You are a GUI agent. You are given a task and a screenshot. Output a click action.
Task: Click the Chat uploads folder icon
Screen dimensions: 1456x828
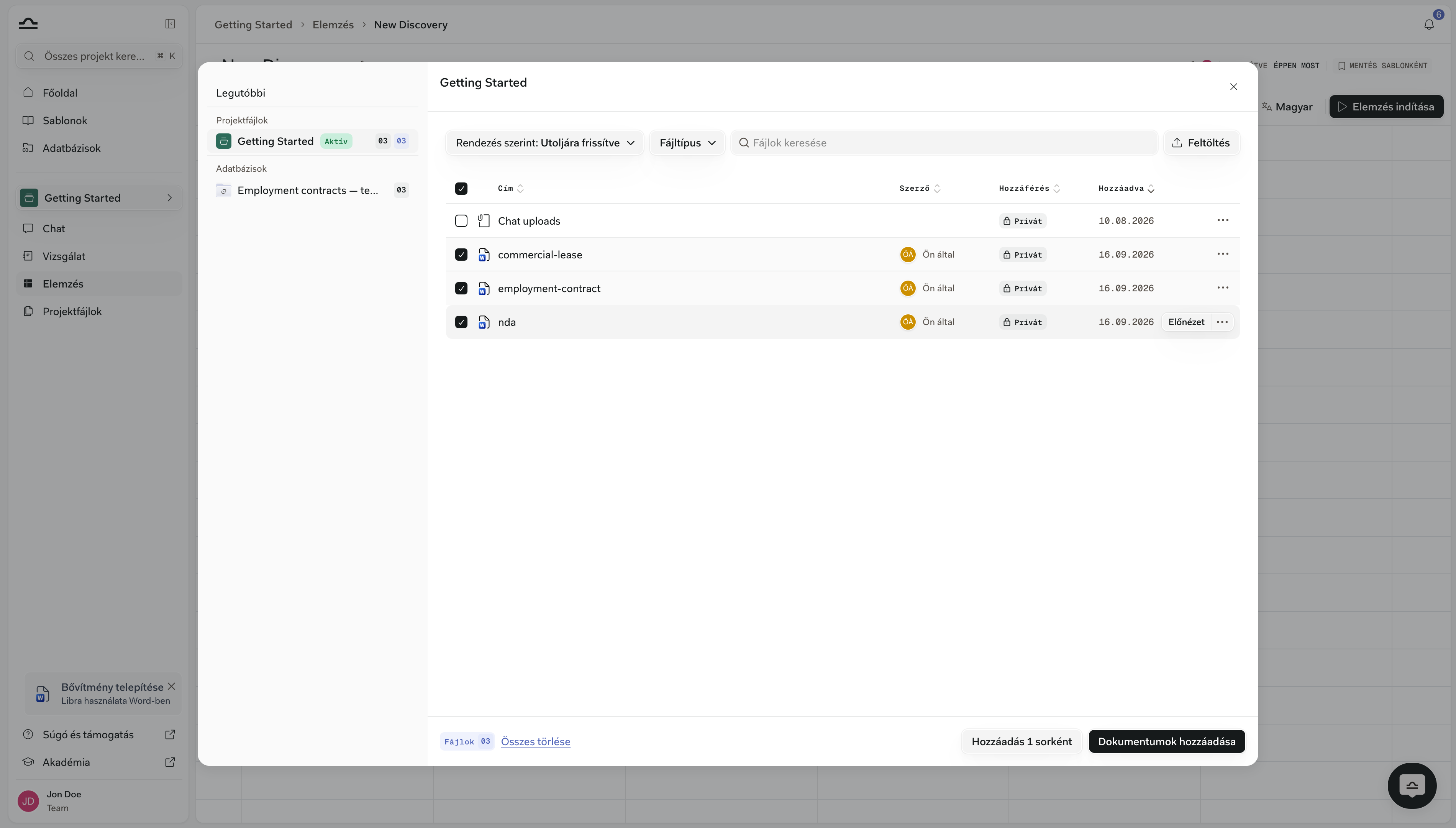click(484, 221)
